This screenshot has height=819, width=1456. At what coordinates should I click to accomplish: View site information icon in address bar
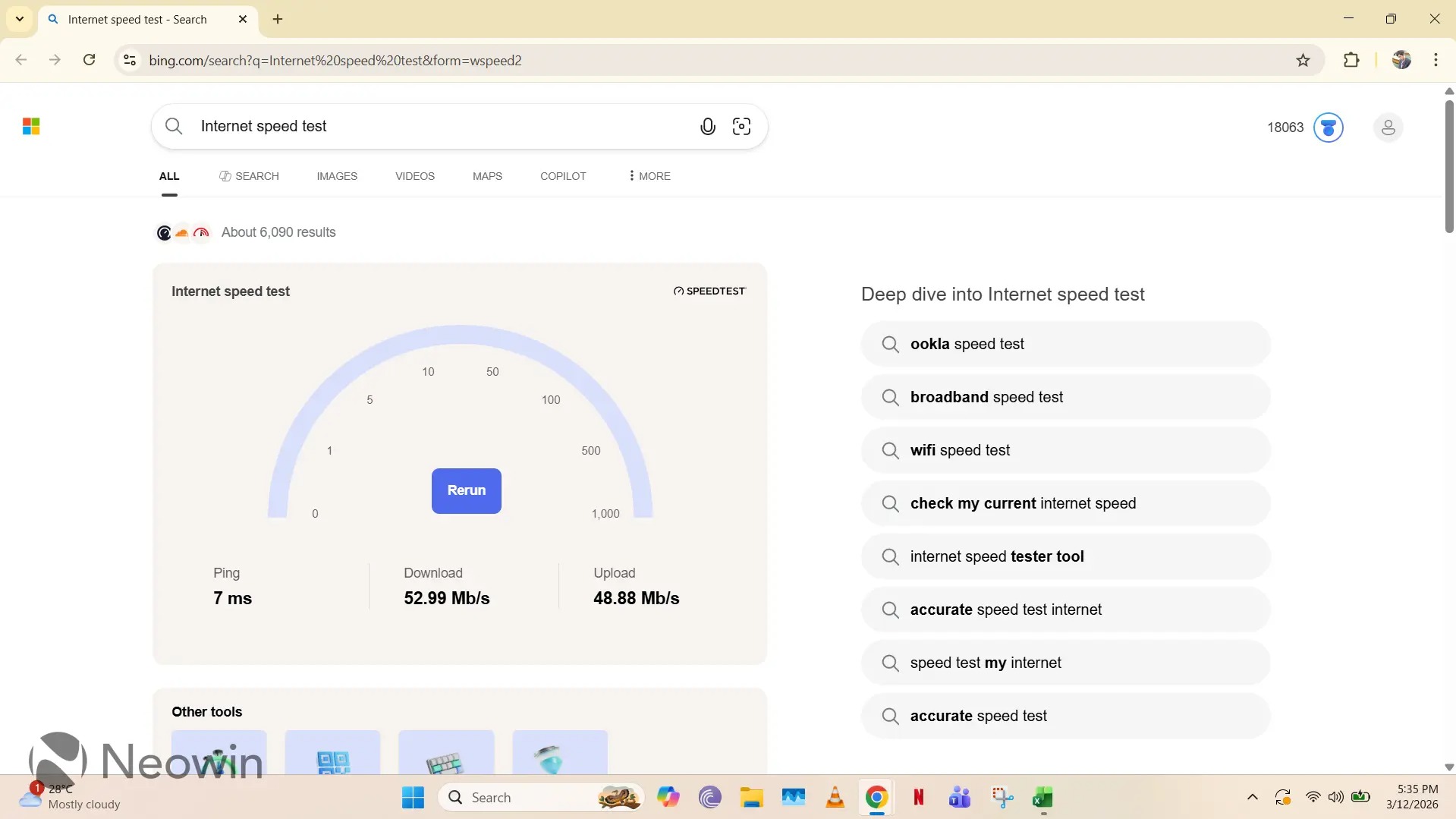point(130,61)
